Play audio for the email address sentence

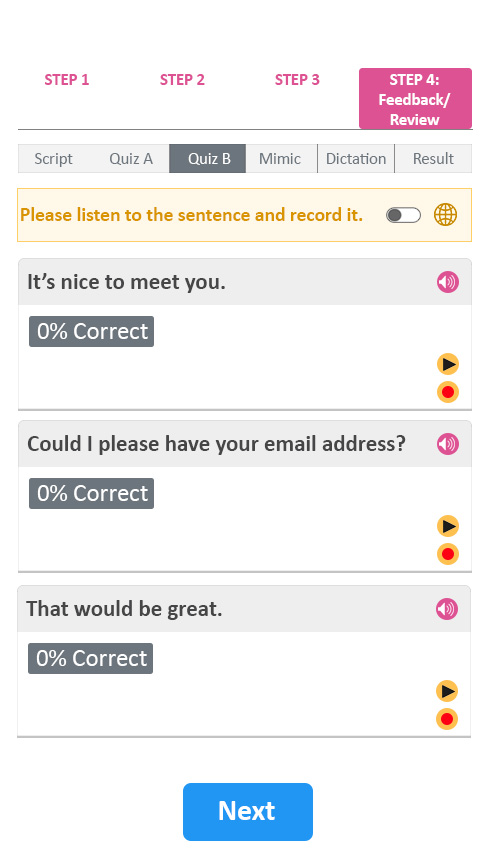pyautogui.click(x=448, y=444)
